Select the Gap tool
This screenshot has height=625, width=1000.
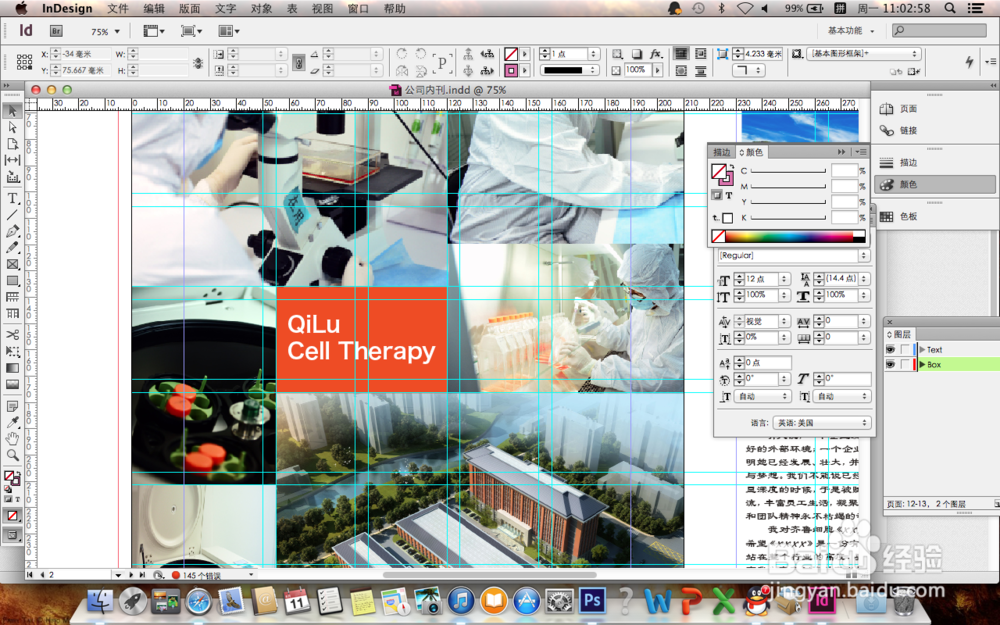click(x=12, y=160)
